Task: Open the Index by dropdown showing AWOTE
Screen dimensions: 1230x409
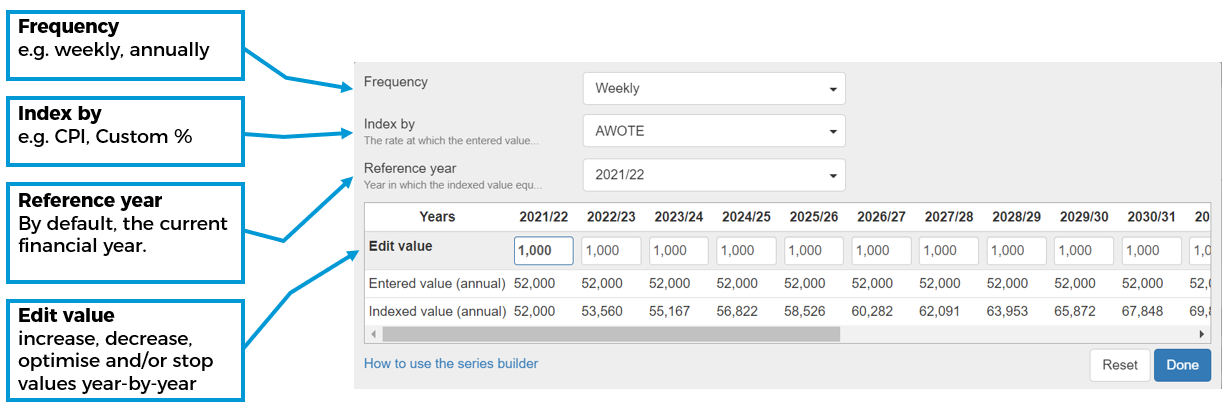Action: click(x=713, y=131)
